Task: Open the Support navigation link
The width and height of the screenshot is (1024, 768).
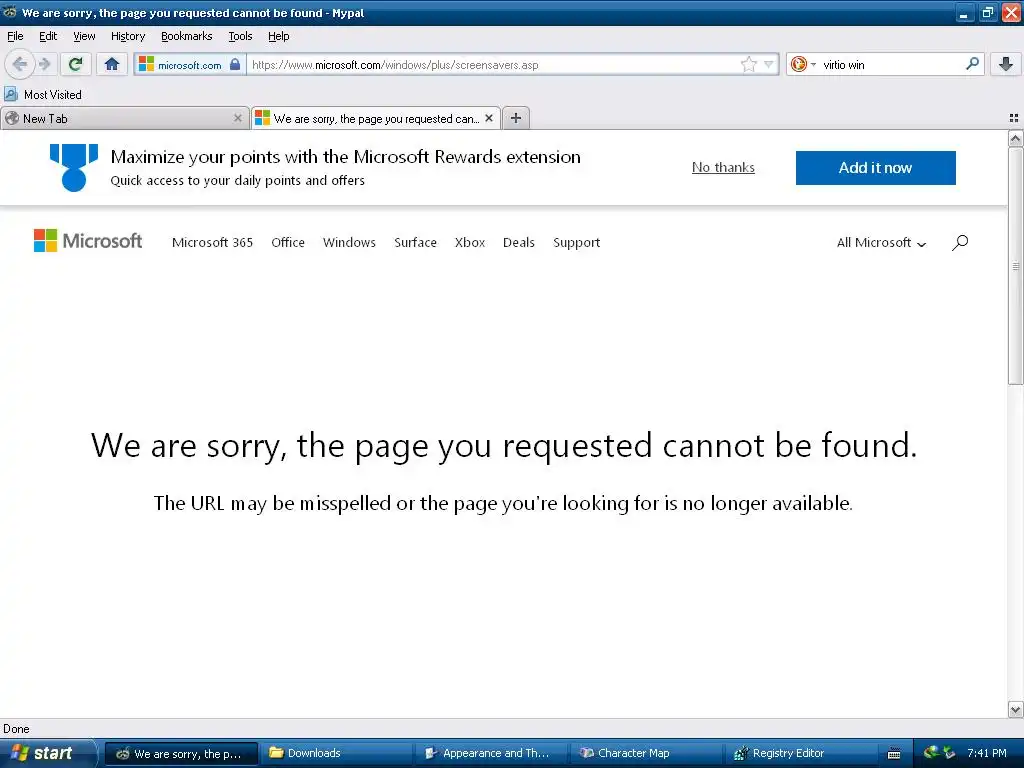Action: click(x=576, y=242)
